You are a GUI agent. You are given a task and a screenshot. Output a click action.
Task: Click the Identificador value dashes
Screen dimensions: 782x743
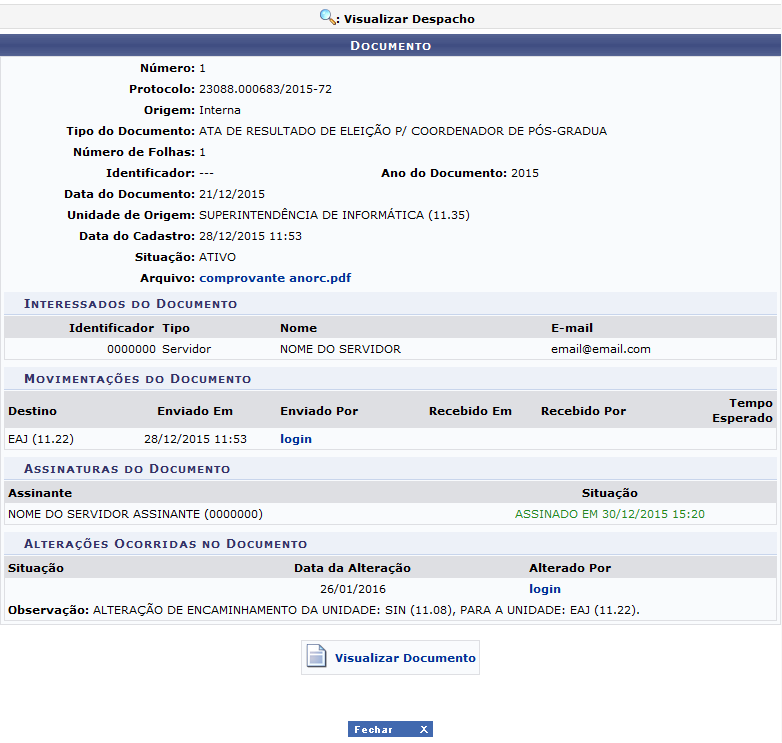(x=206, y=174)
